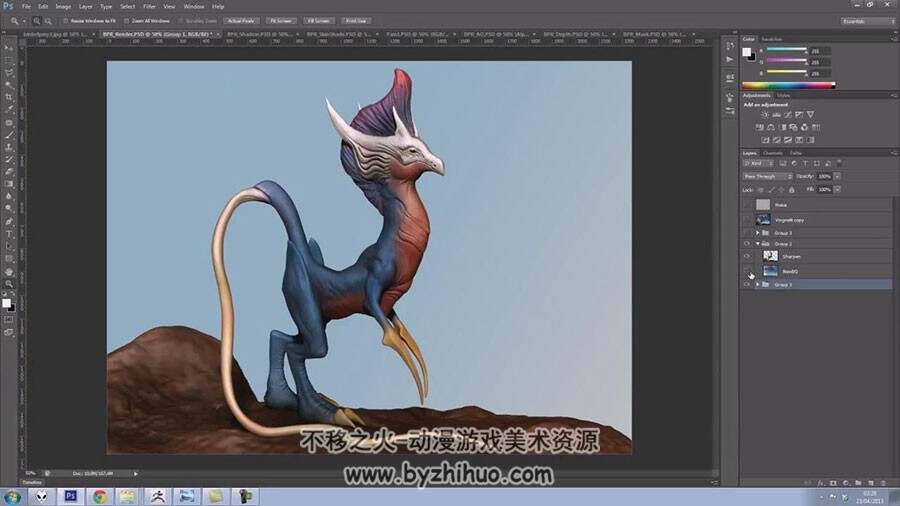Open the File menu
Image resolution: width=900 pixels, height=506 pixels.
26,6
